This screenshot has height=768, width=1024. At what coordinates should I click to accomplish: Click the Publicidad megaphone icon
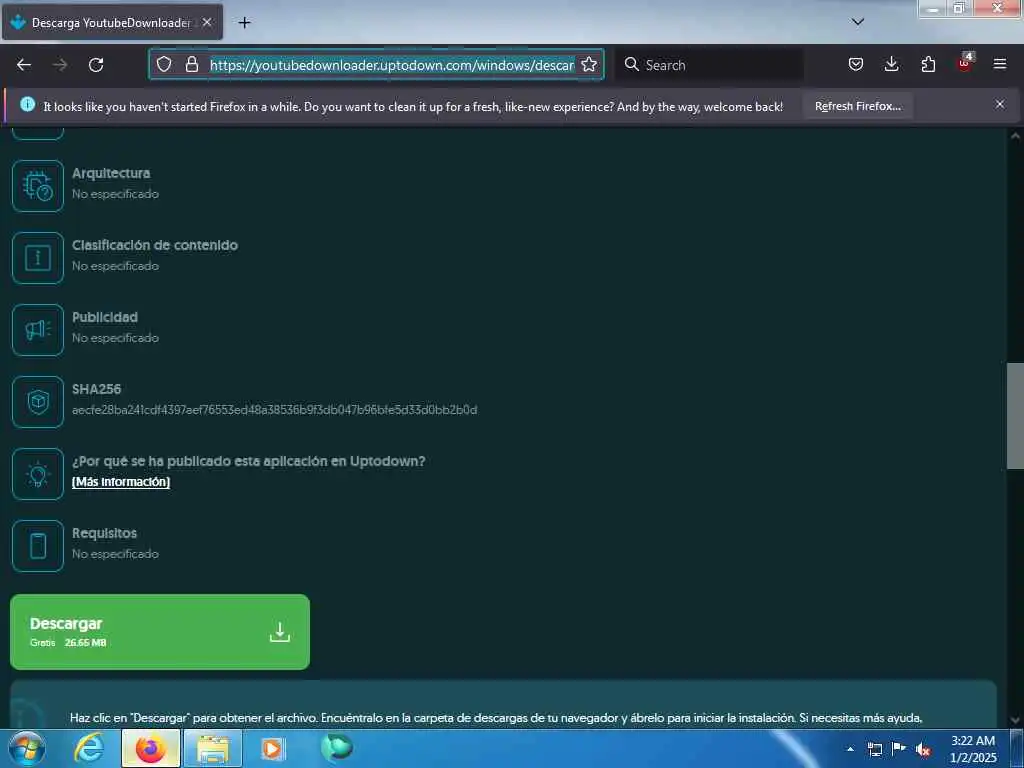click(x=38, y=330)
